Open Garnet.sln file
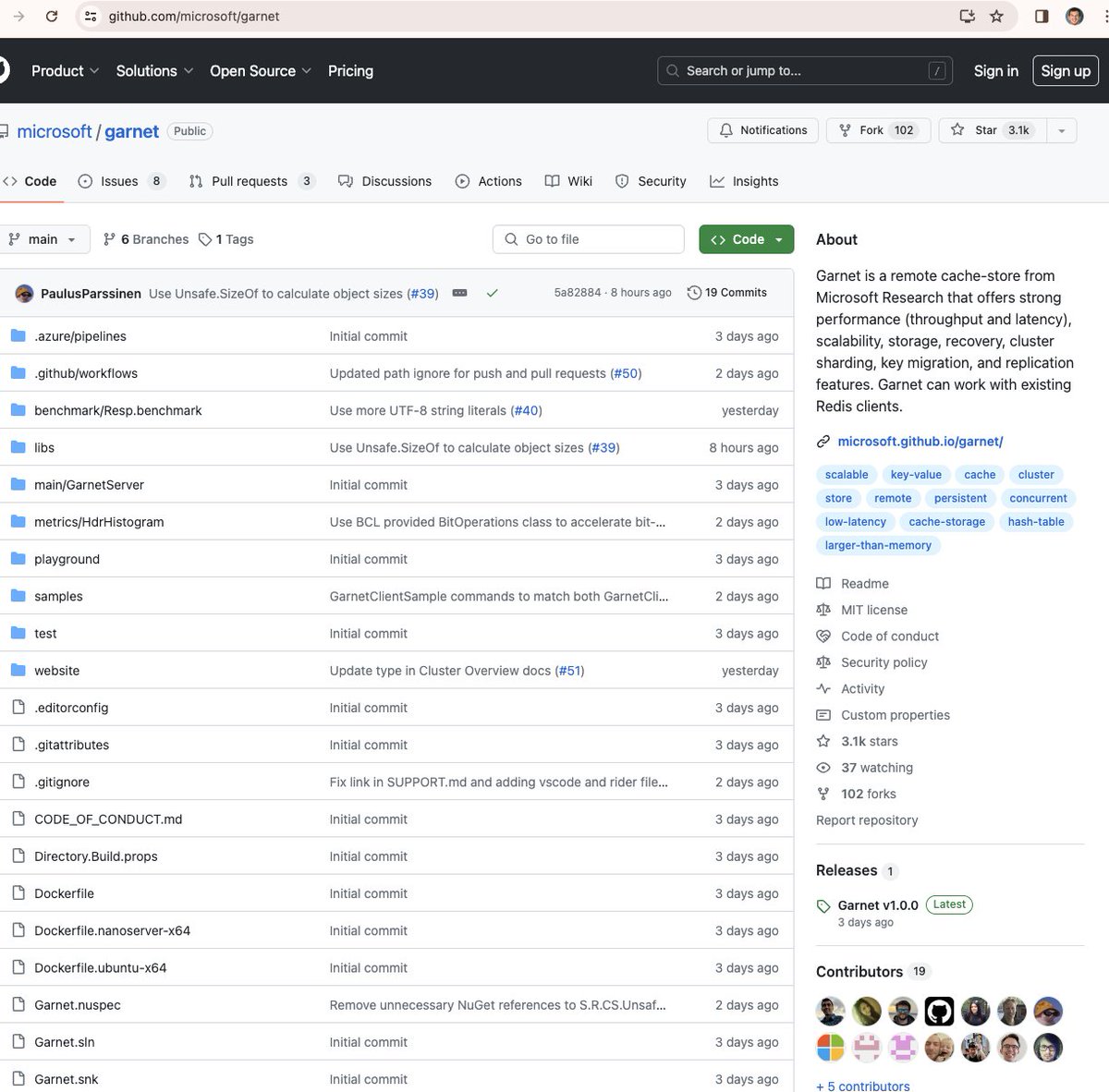The image size is (1109, 1092). [x=65, y=1042]
